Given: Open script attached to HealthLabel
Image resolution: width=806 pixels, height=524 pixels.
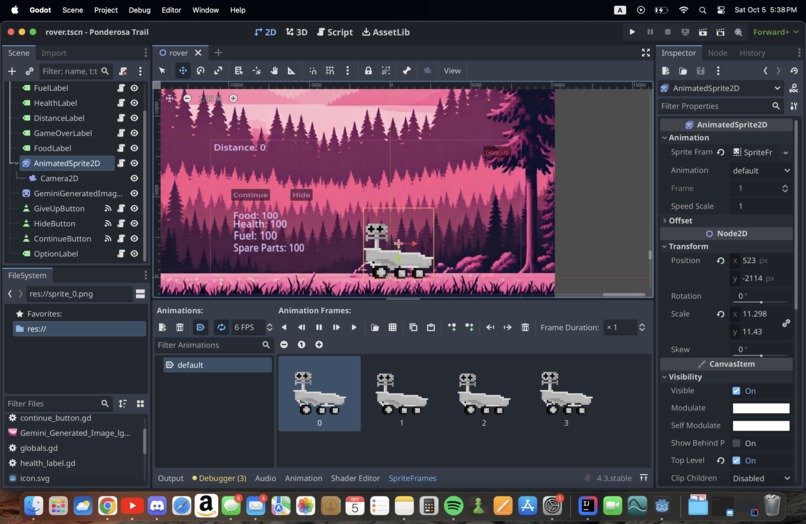Looking at the screenshot, I should pos(121,103).
